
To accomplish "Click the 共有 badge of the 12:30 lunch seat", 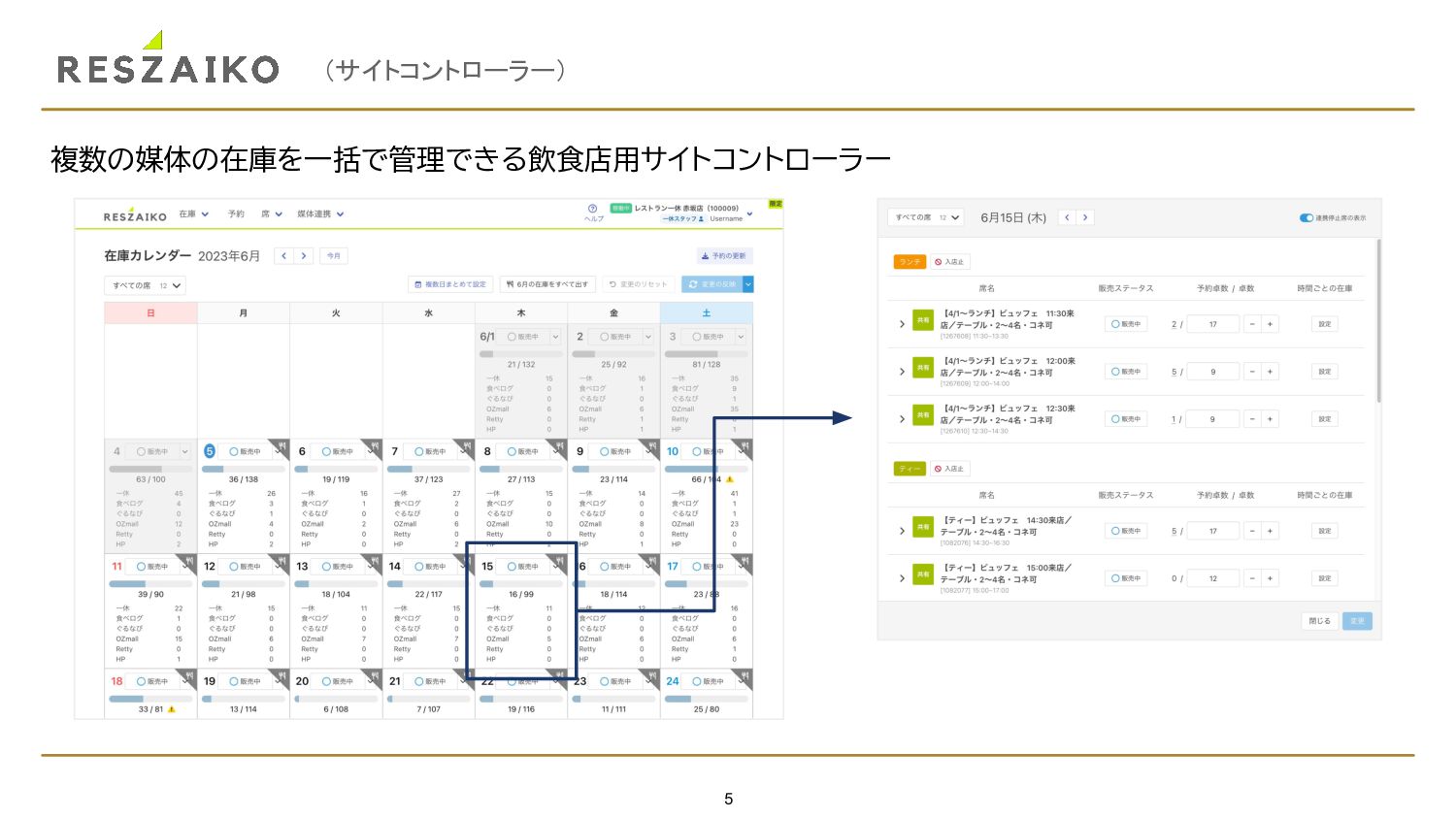I will coord(923,414).
